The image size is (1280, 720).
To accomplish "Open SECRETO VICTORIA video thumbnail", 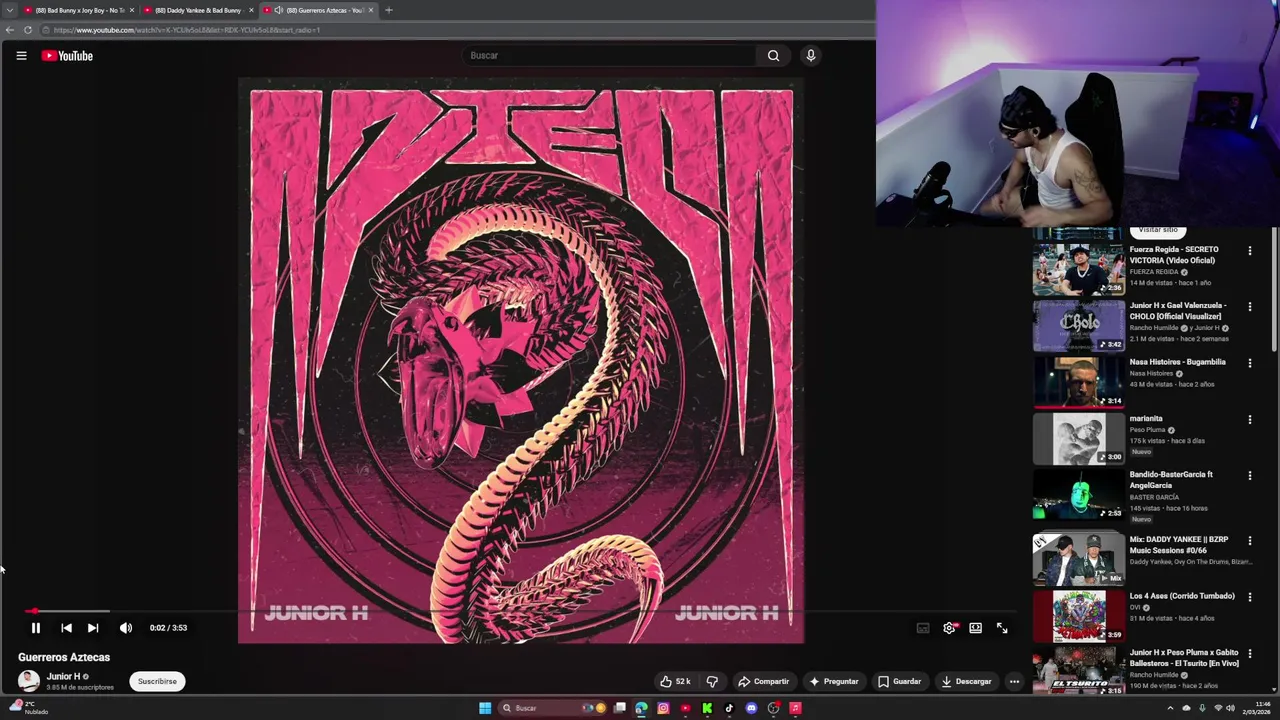I will tap(1078, 269).
